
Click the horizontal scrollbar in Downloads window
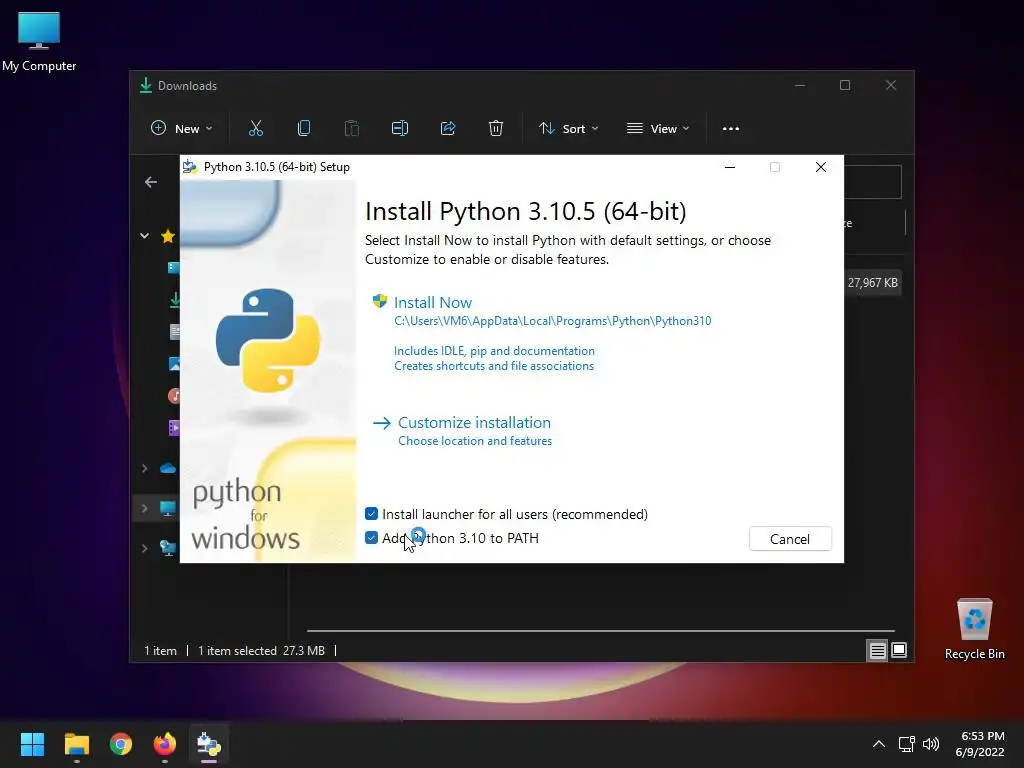pyautogui.click(x=600, y=631)
